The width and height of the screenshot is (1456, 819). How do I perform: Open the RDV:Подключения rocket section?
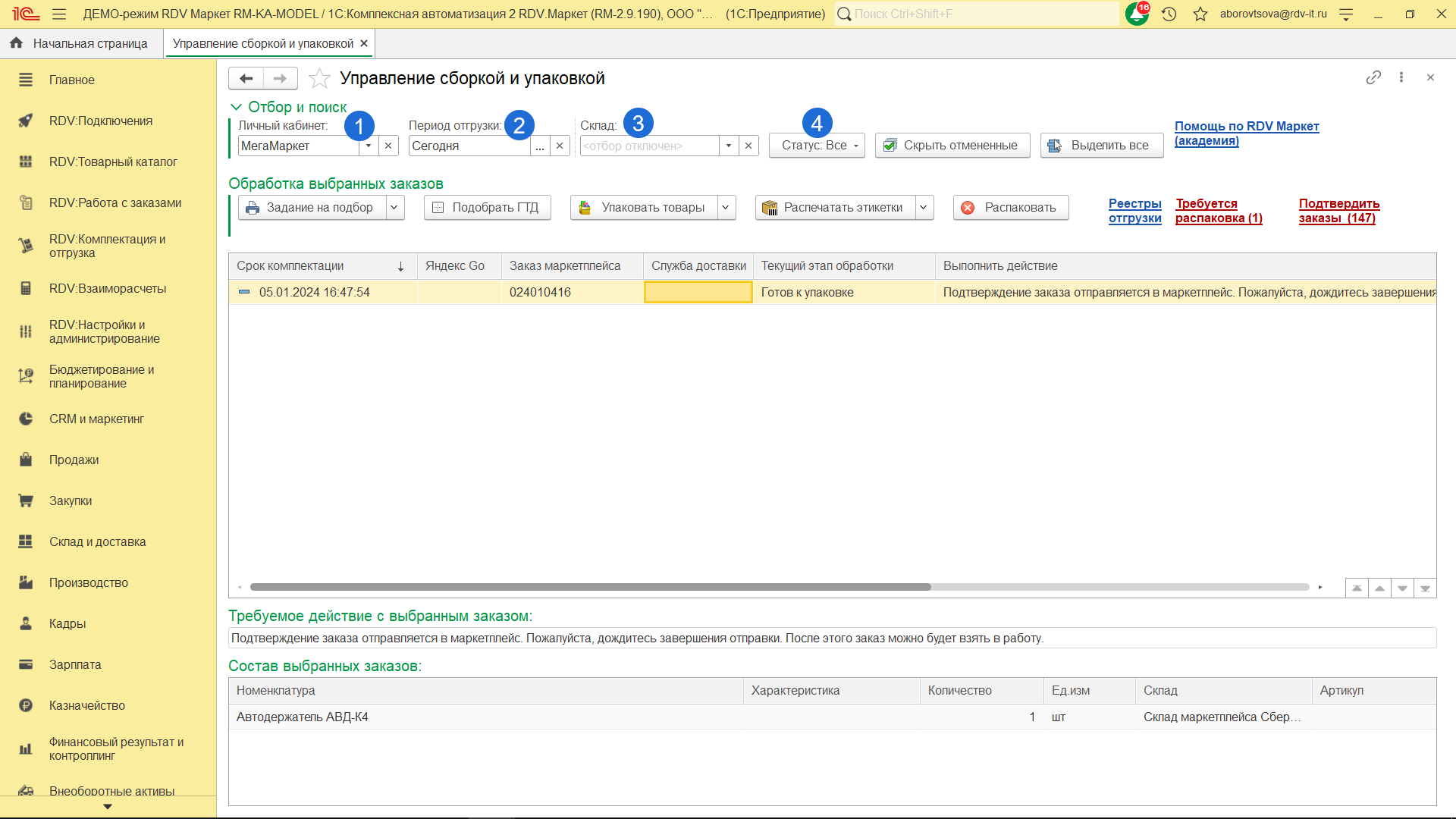pyautogui.click(x=100, y=121)
